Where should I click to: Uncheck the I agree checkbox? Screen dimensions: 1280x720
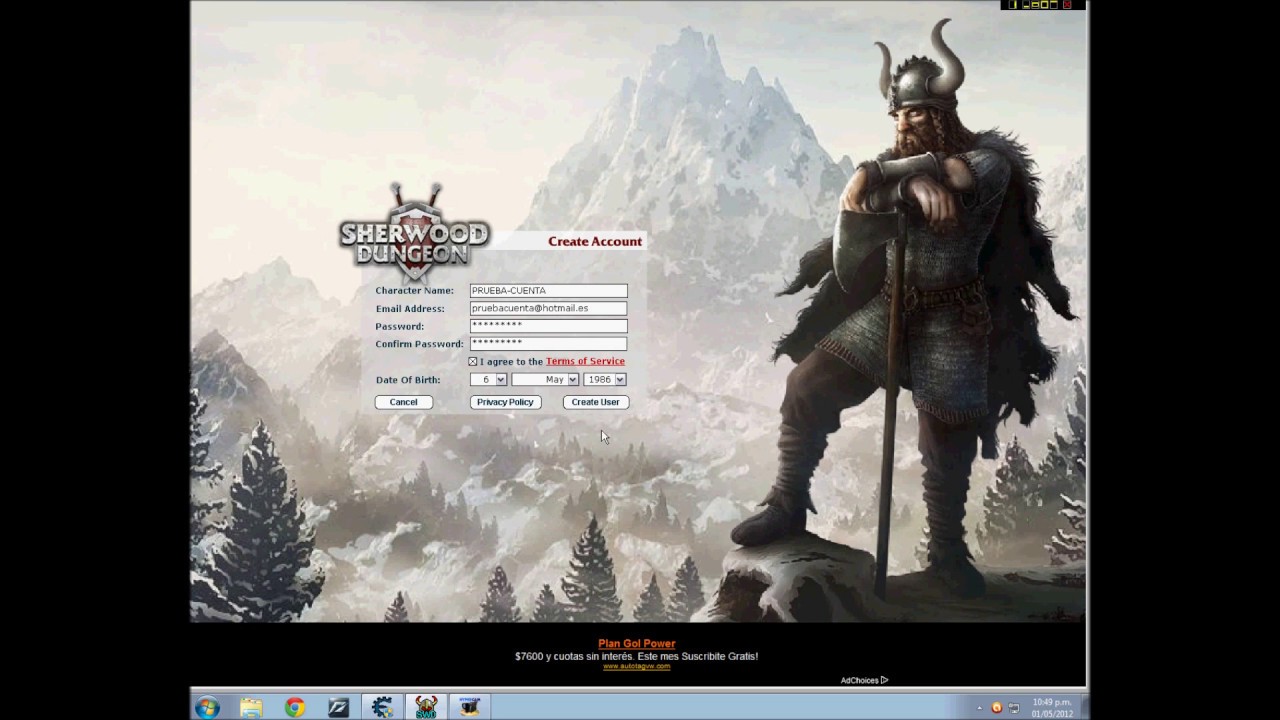pos(473,361)
